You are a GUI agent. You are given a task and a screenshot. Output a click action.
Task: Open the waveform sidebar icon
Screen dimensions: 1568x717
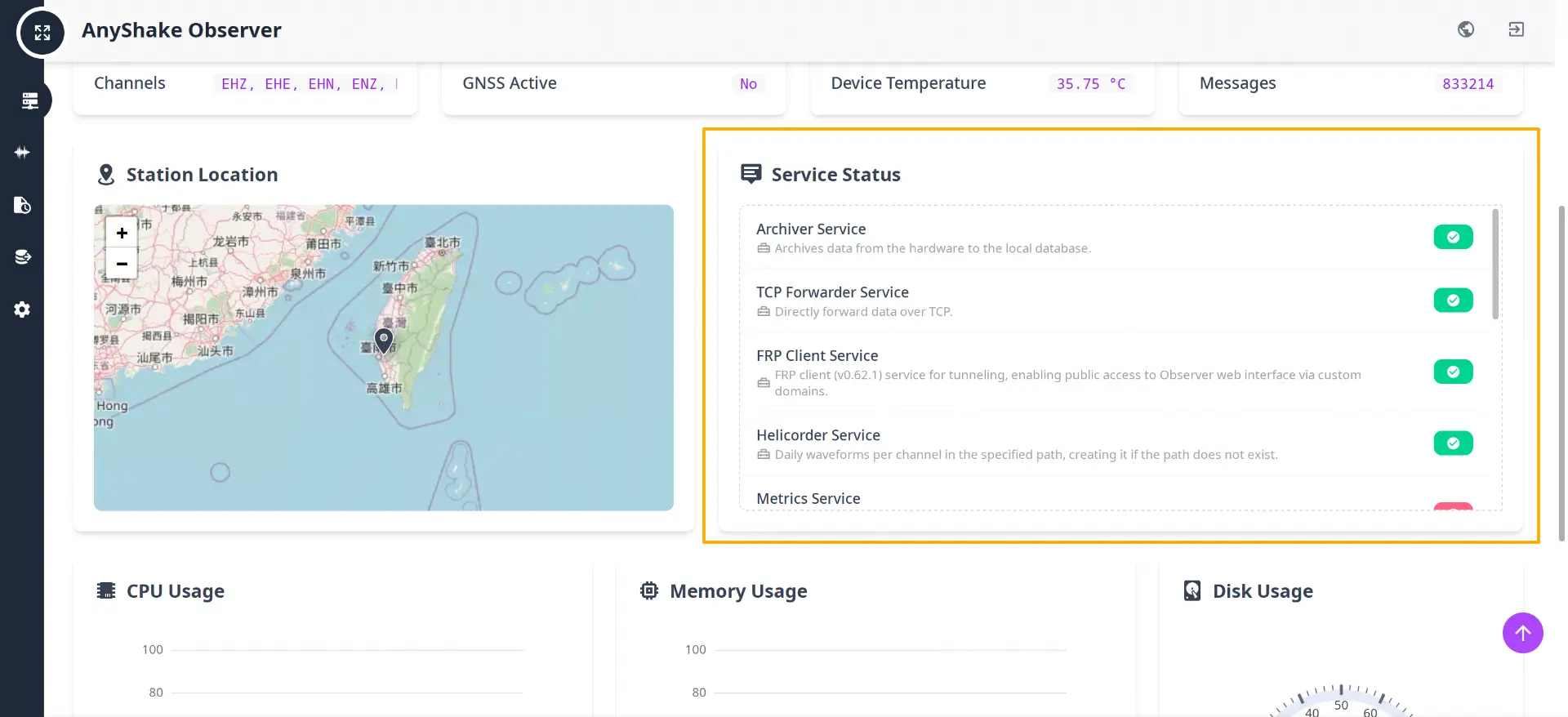pyautogui.click(x=22, y=152)
